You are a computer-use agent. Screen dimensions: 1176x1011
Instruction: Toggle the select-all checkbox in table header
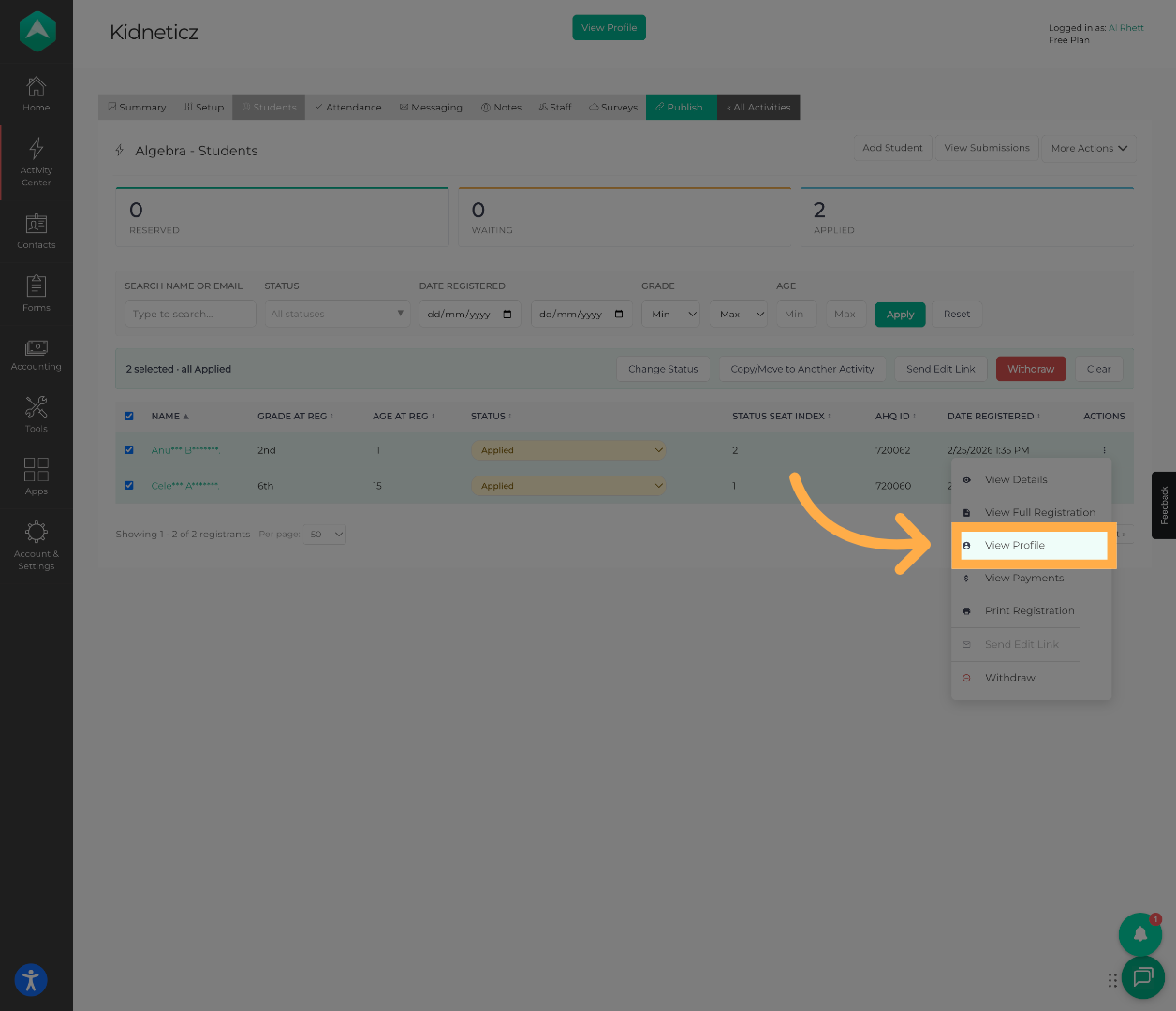129,416
